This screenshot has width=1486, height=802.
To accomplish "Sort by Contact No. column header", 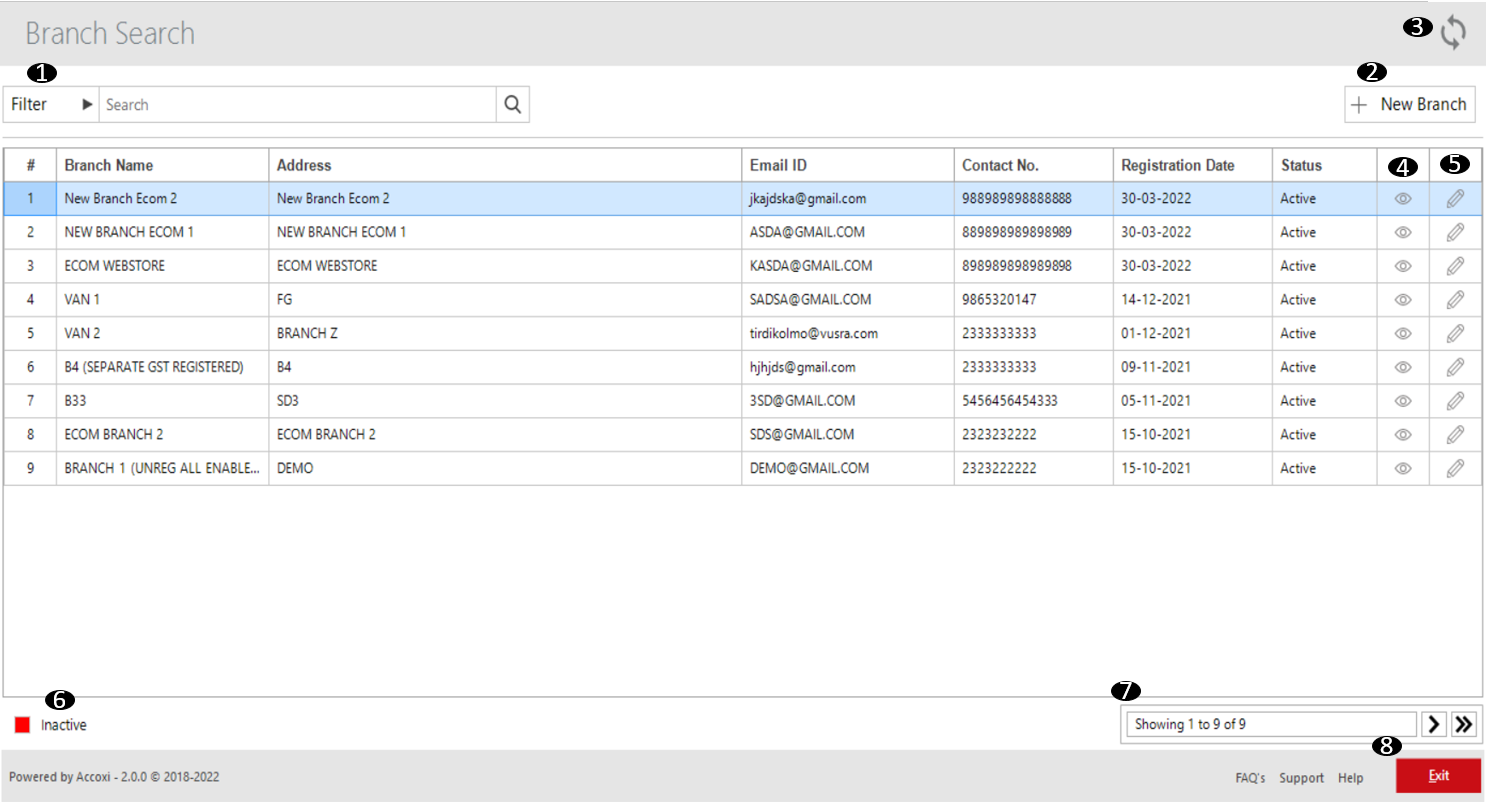I will pos(1033,165).
